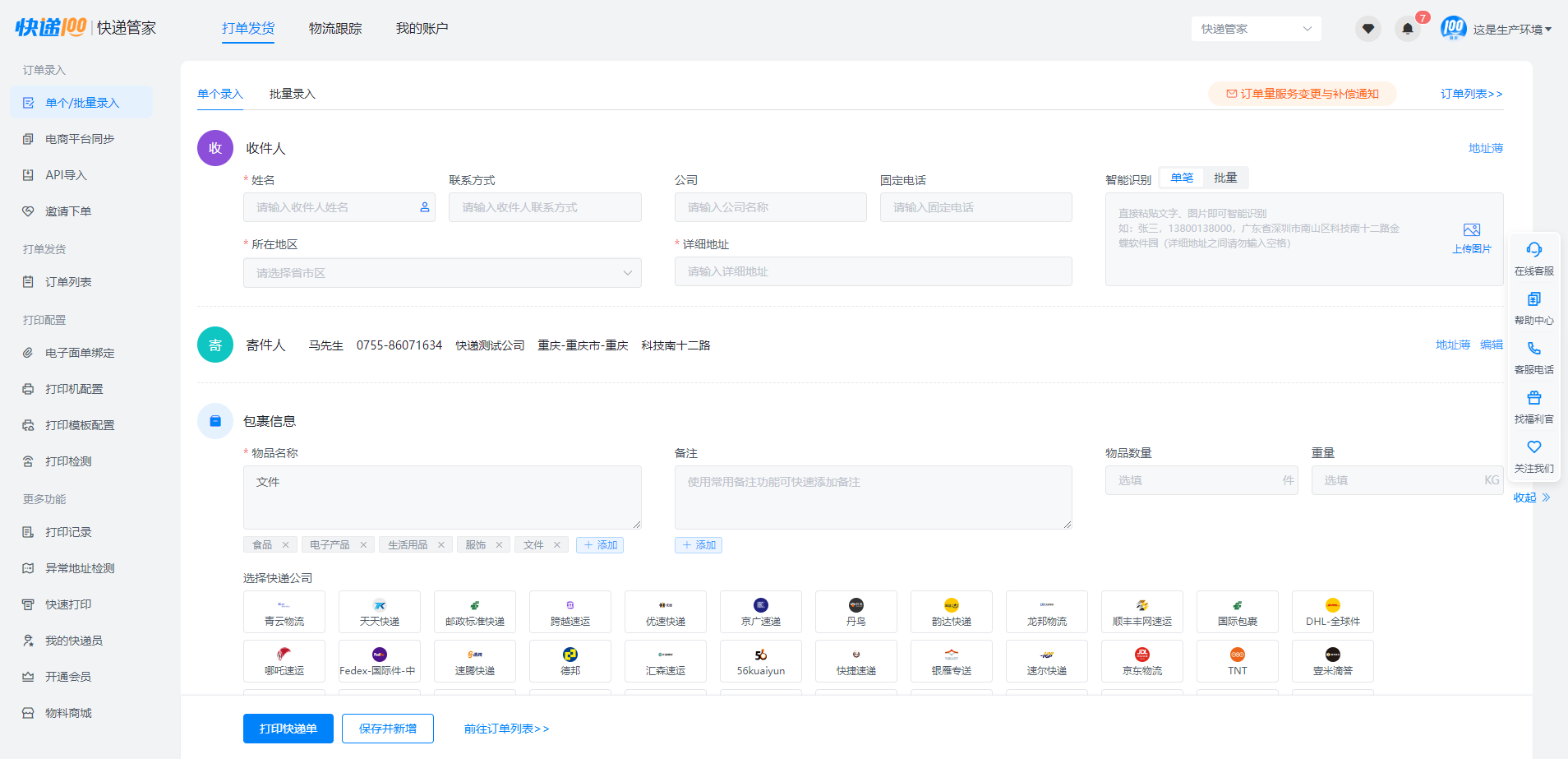Expand 请选择省市区 region dropdown
This screenshot has width=1568, height=759.
(442, 273)
